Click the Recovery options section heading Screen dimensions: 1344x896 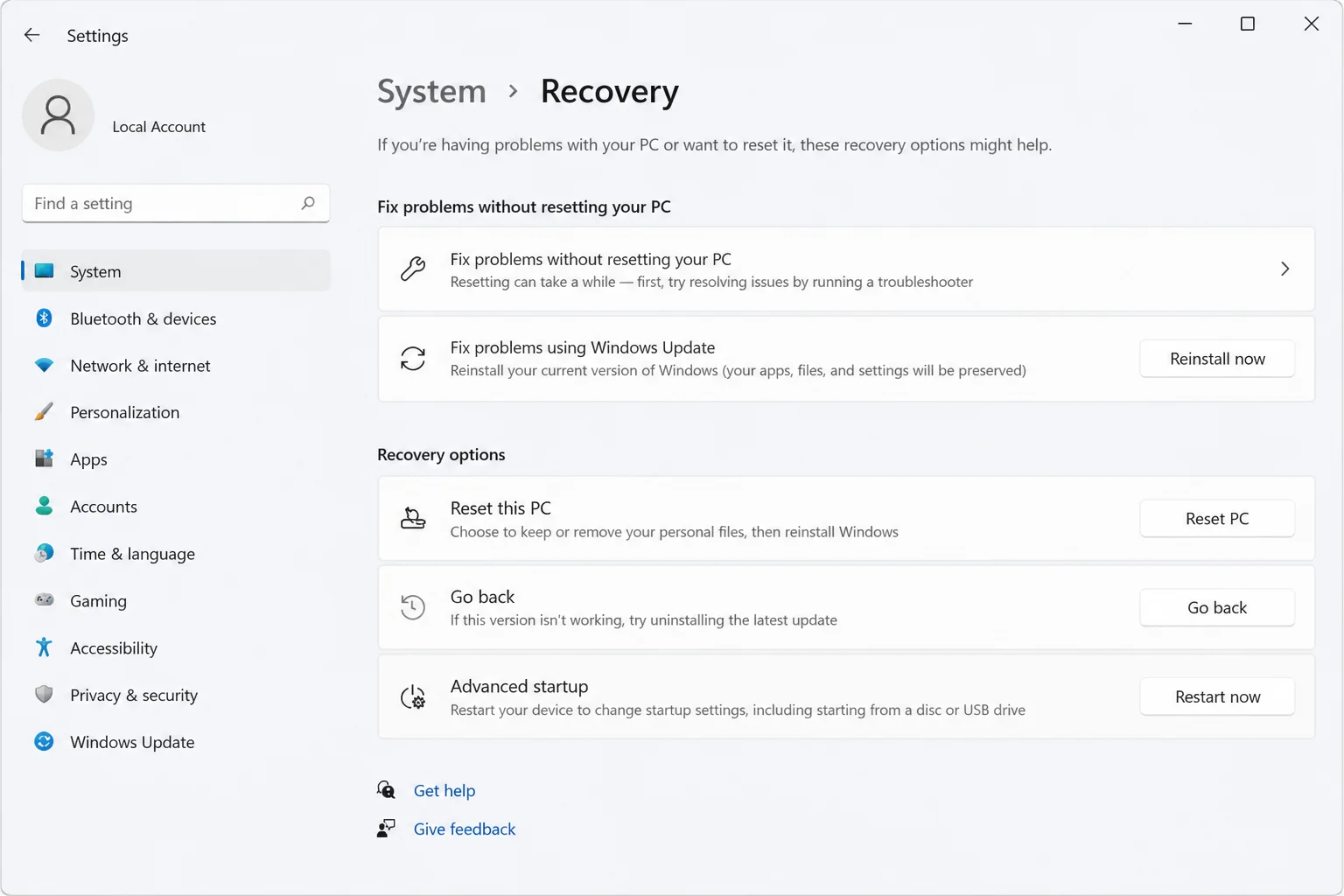(441, 454)
